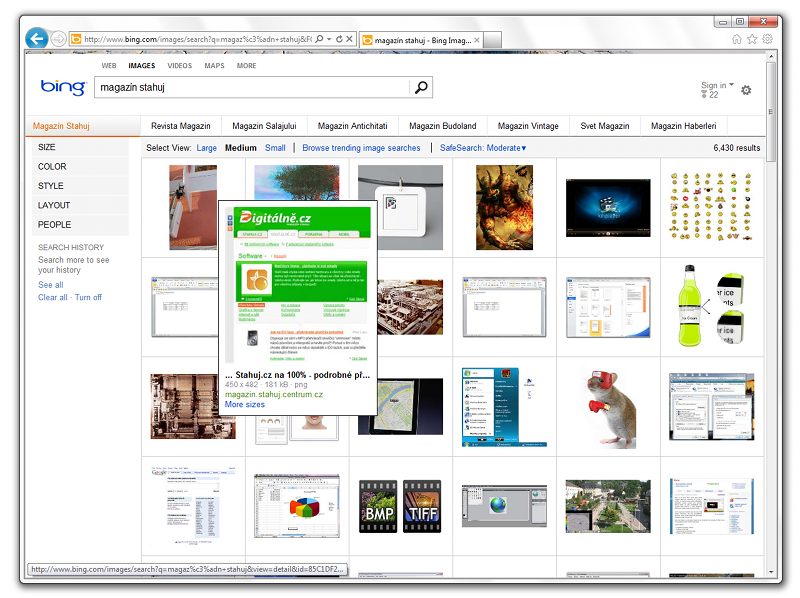800x598 pixels.
Task: Expand the COLOR filter
Action: [x=80, y=166]
